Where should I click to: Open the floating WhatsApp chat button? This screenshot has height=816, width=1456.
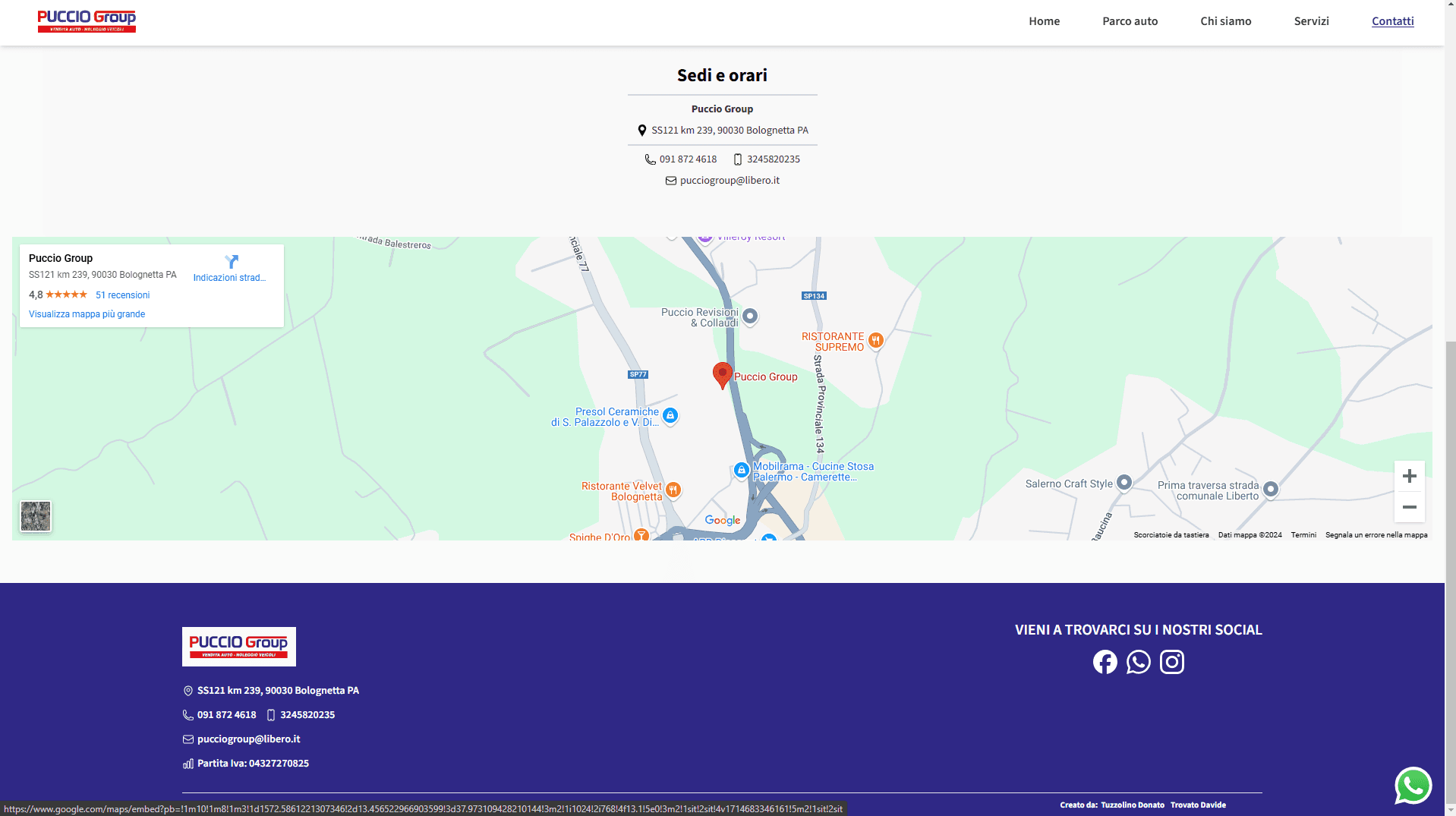click(x=1413, y=786)
